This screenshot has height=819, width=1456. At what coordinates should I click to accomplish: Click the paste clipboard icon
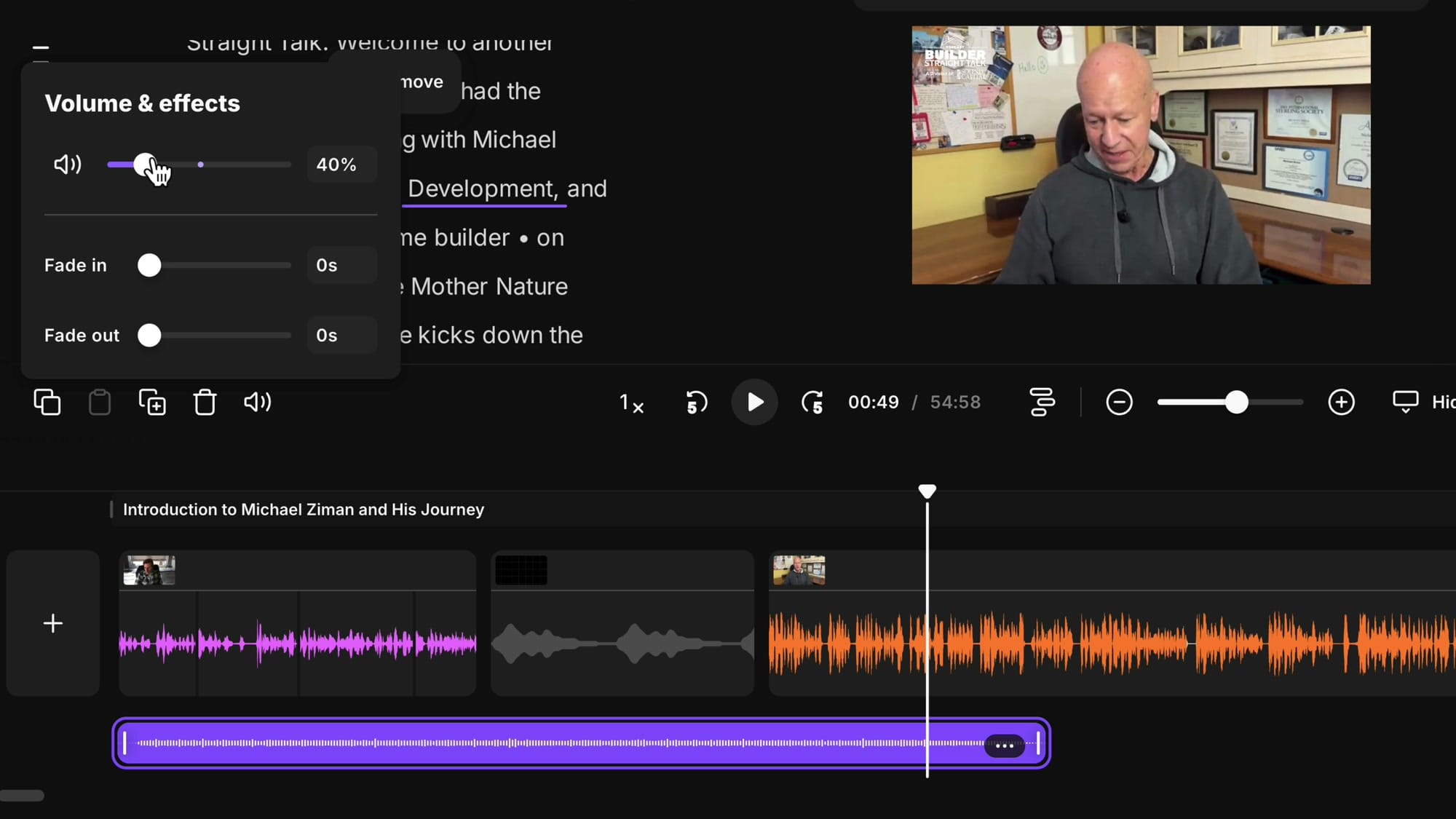click(x=100, y=402)
